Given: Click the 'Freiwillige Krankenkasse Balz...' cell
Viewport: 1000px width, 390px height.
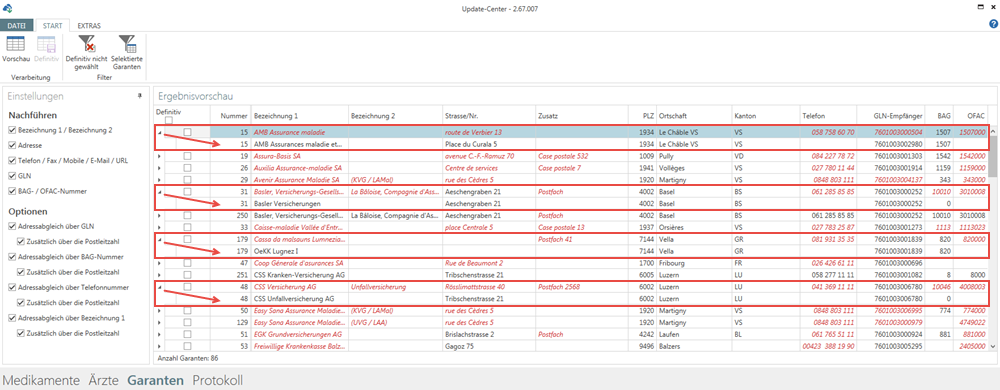Looking at the screenshot, I should click(x=300, y=346).
